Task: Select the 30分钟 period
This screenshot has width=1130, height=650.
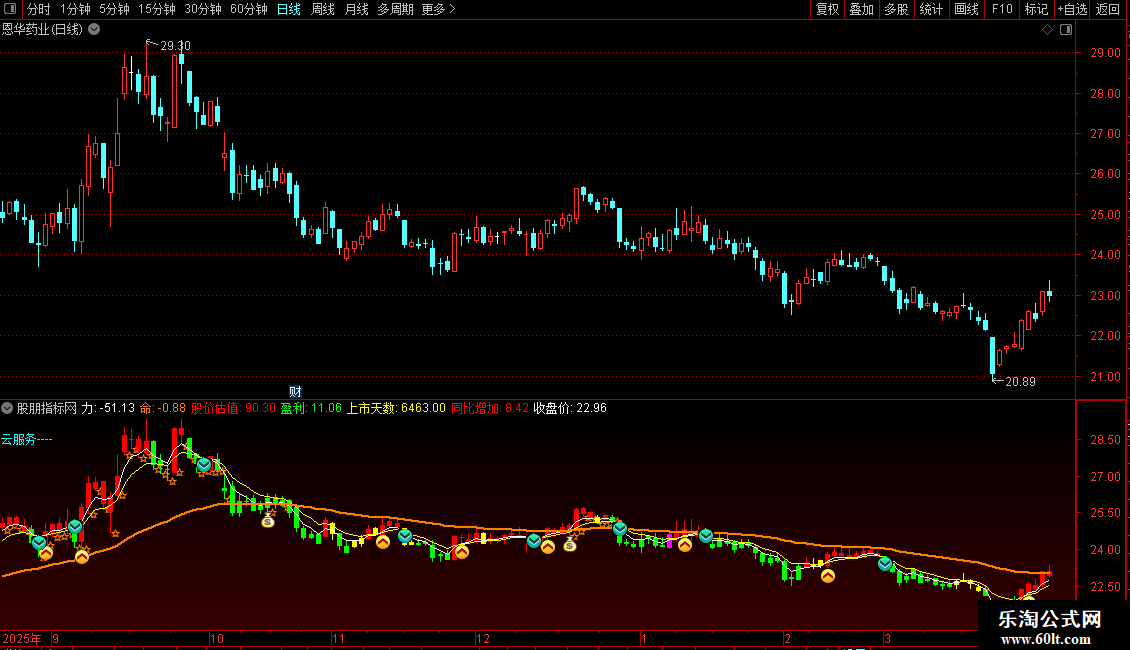Action: point(203,9)
